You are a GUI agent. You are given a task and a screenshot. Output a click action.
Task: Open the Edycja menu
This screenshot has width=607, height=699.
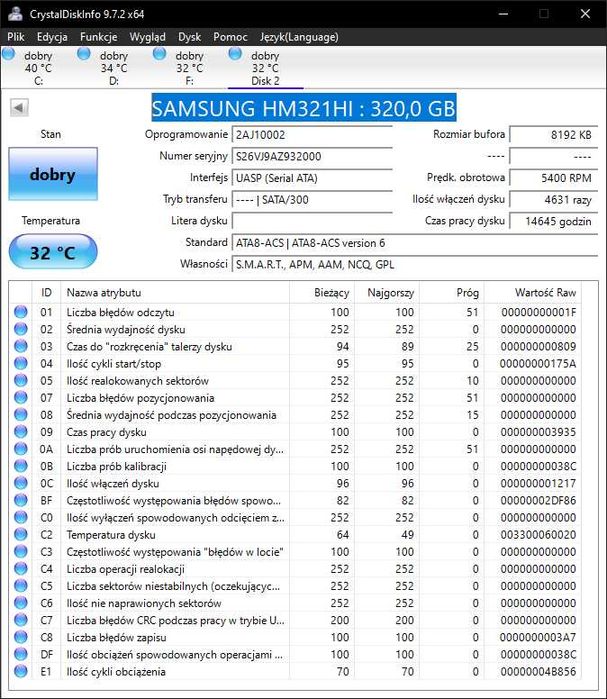52,37
